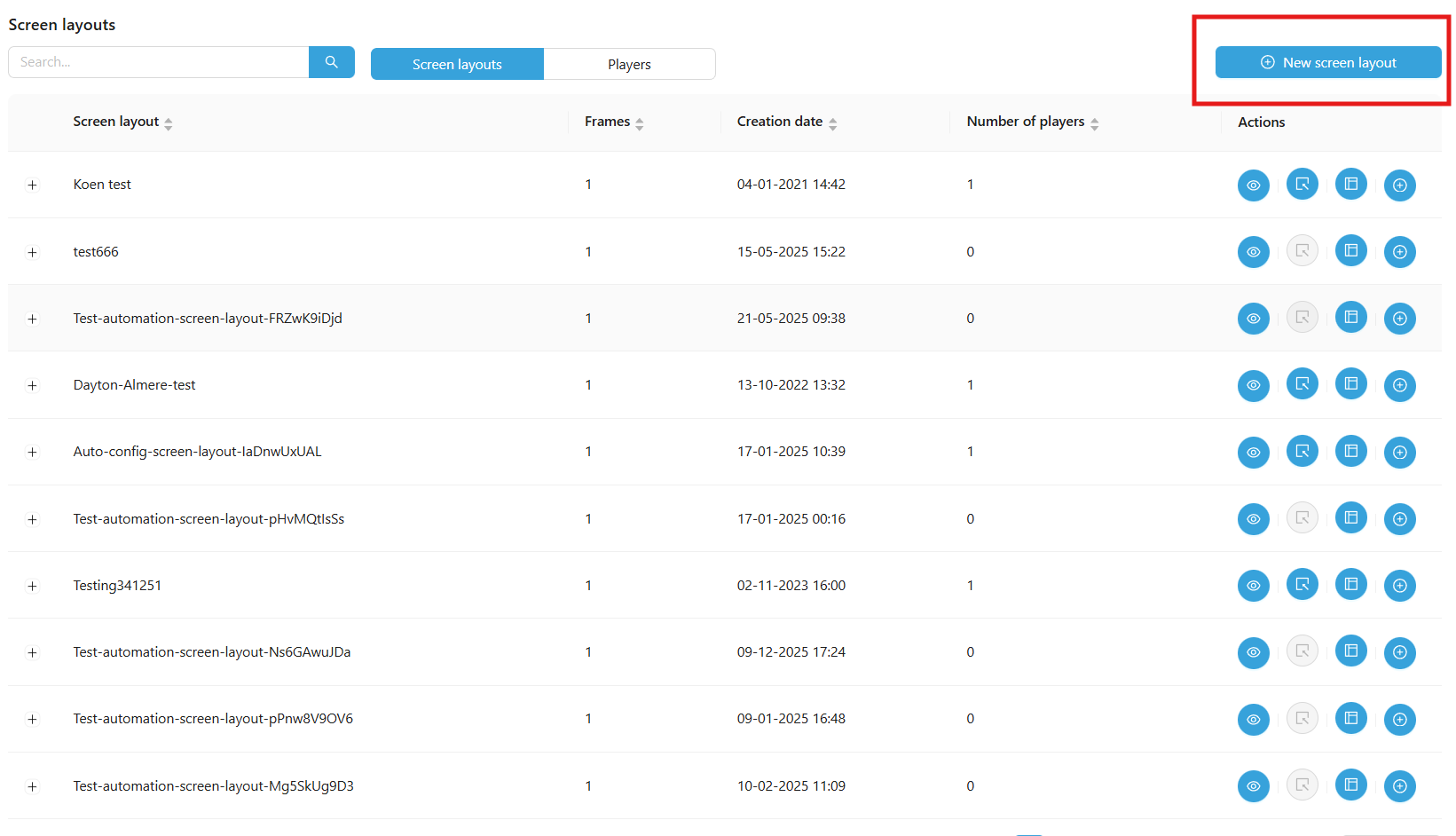Click the layout icon in test666 row
The height and width of the screenshot is (836, 1456).
(x=1350, y=251)
